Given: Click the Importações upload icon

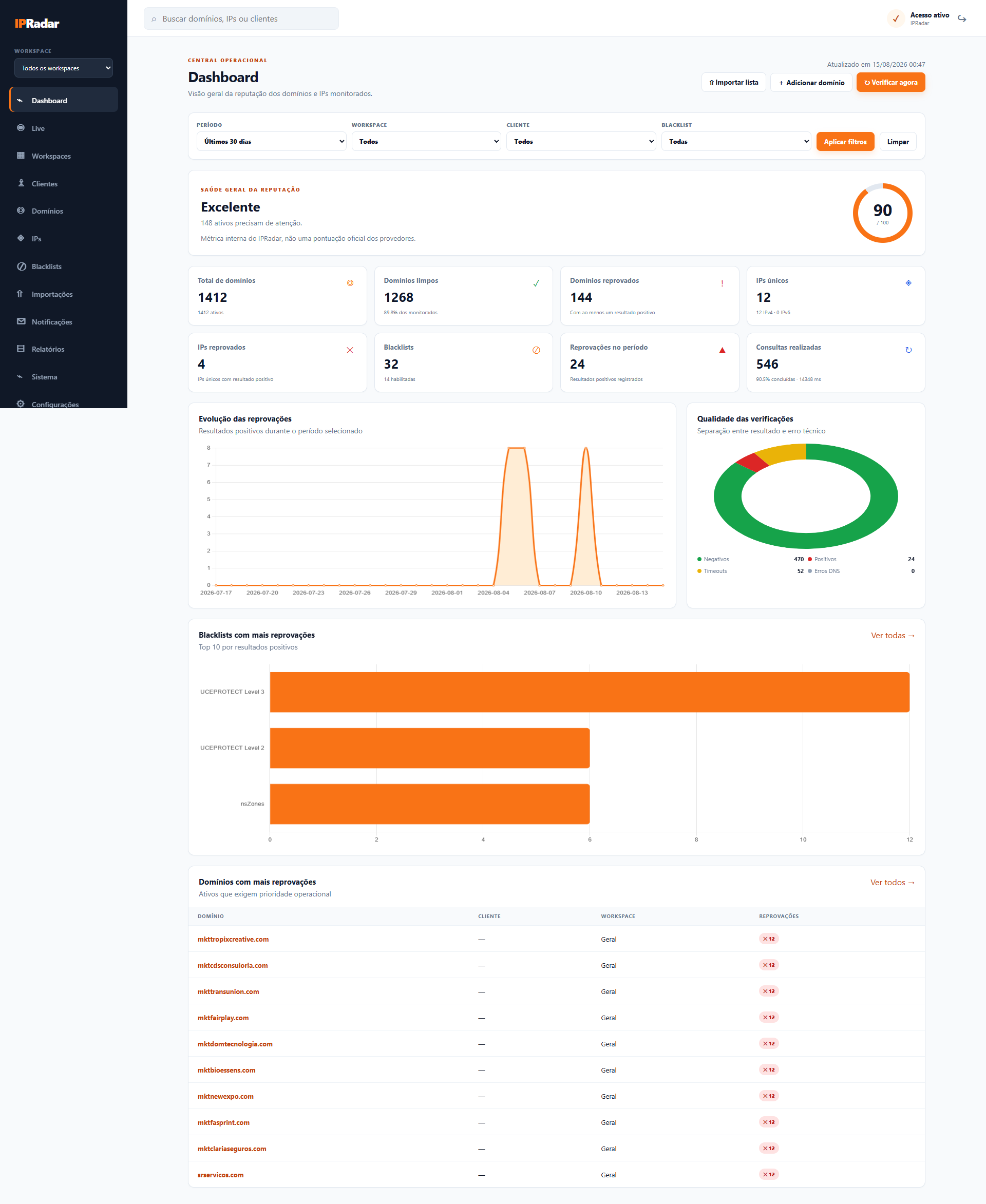Looking at the screenshot, I should click(20, 294).
